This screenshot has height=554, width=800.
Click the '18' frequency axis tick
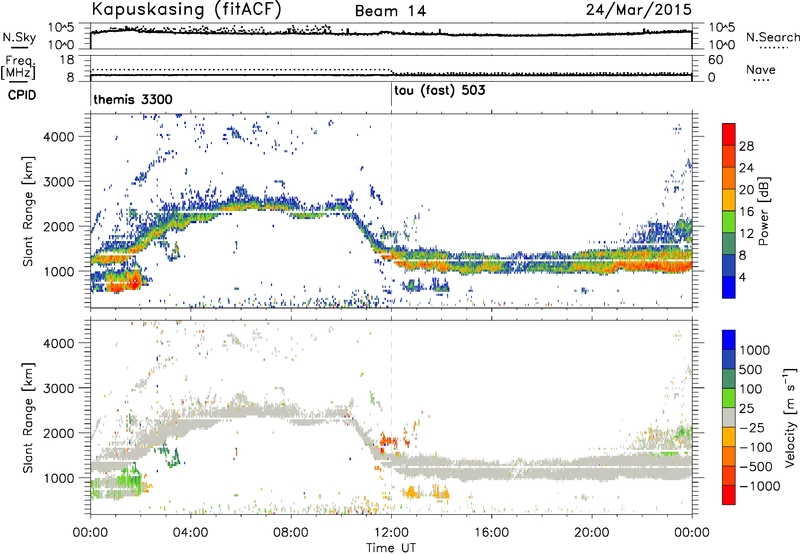pos(67,60)
